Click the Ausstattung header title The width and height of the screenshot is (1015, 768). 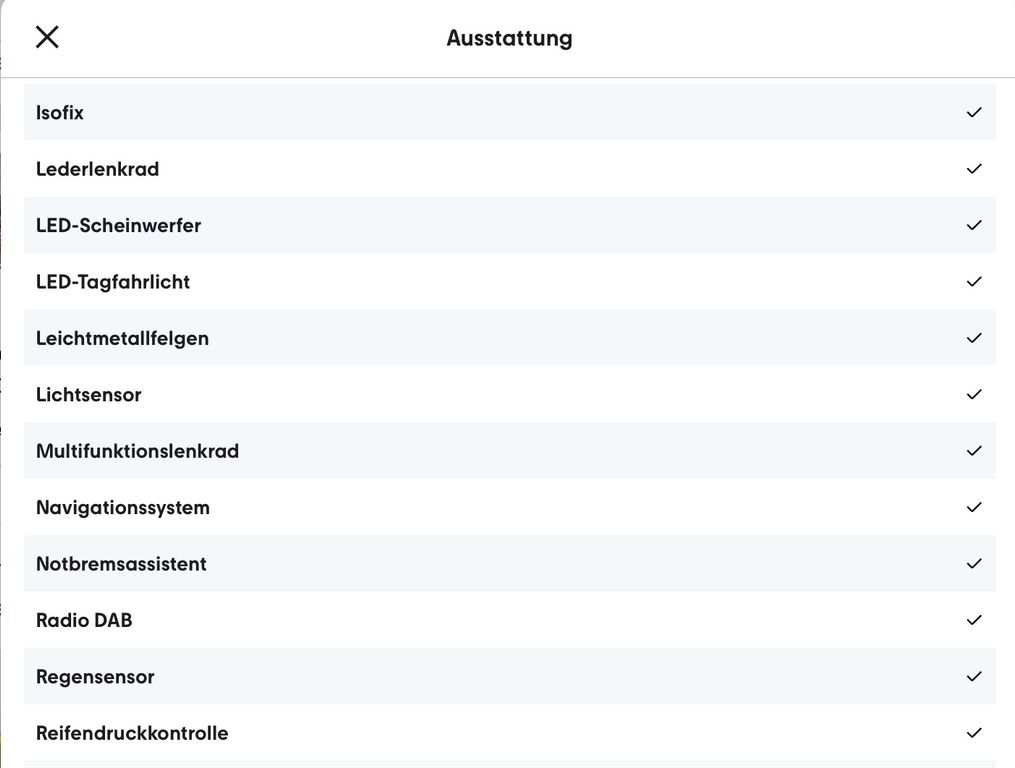[x=509, y=39]
